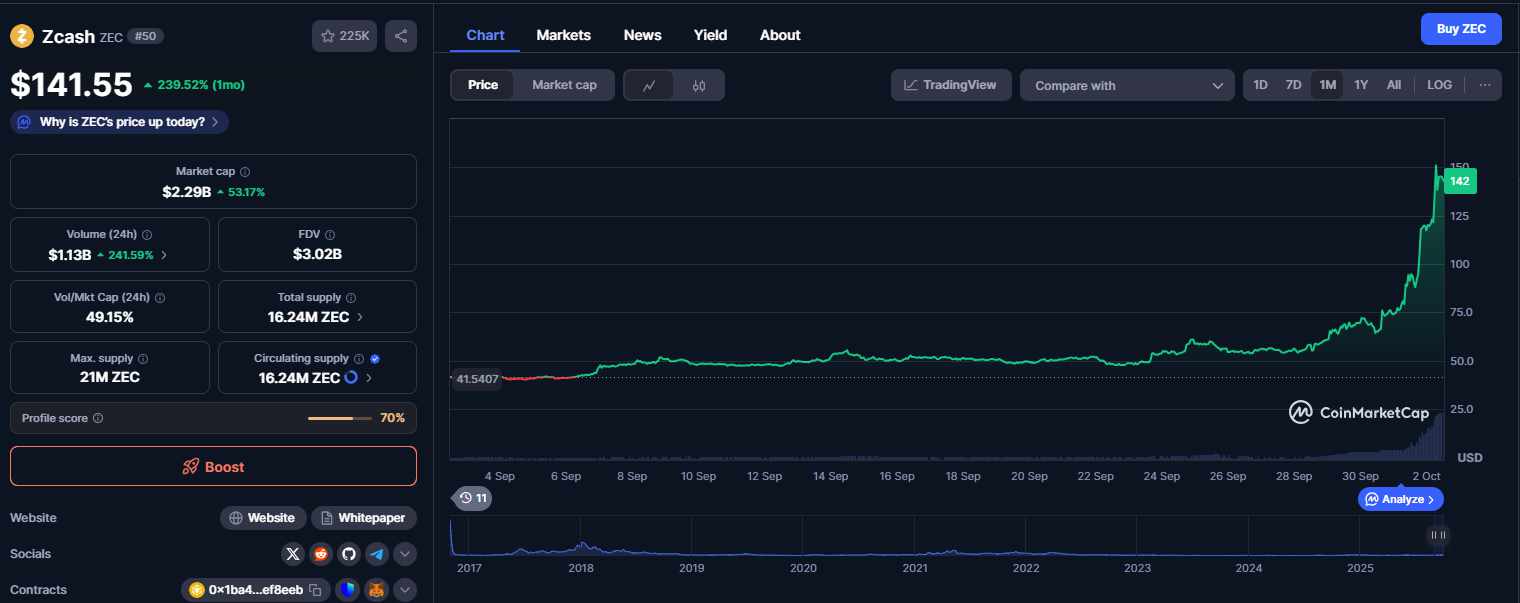Click the Circulating supply info icon
This screenshot has height=603, width=1520.
(359, 358)
